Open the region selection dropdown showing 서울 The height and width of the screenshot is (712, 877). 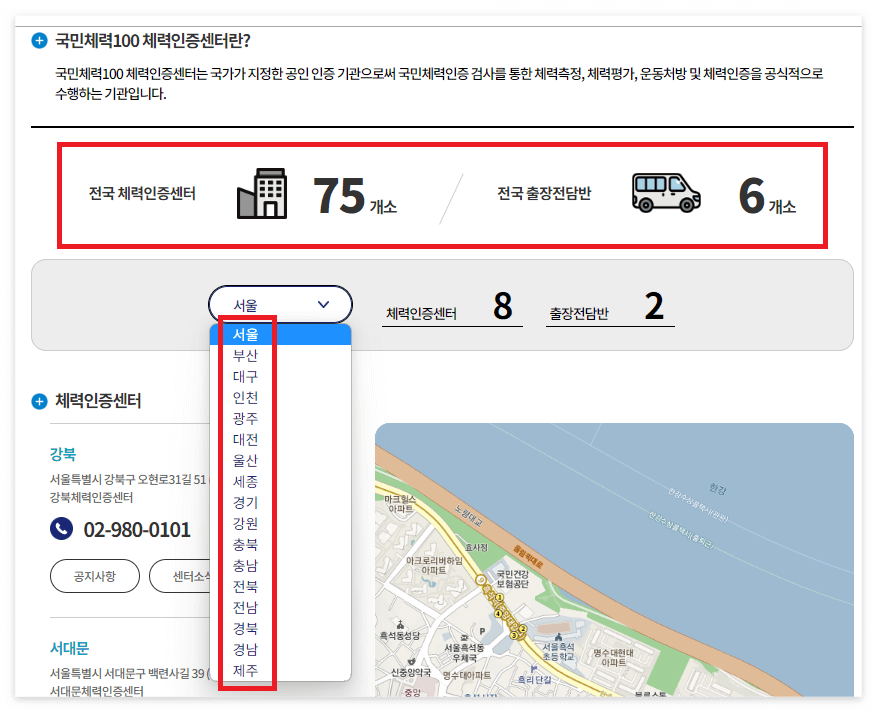[280, 304]
